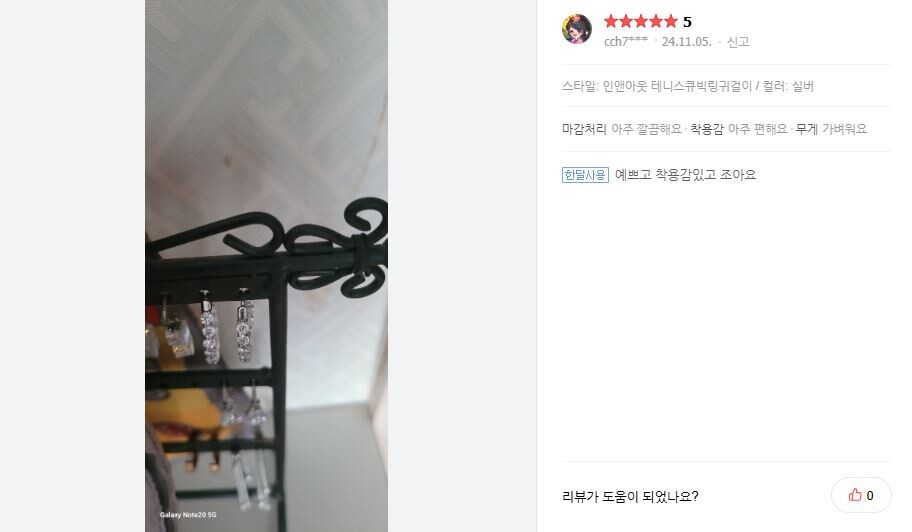The image size is (912, 532).
Task: Click the thumbs-up helpful icon
Action: point(854,495)
